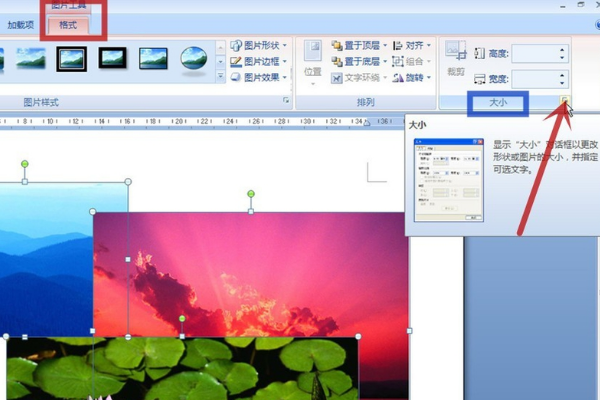
Task: Click the lotus image rotation handle
Action: 182,318
